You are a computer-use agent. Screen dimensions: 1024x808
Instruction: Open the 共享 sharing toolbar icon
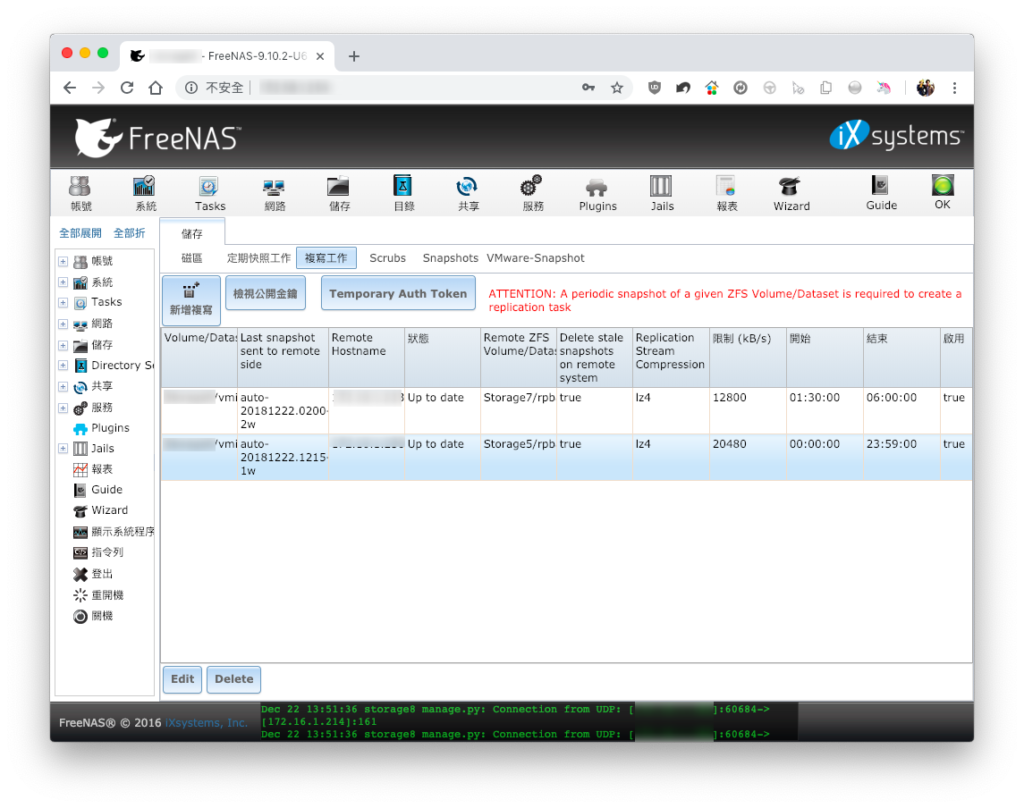click(x=468, y=193)
